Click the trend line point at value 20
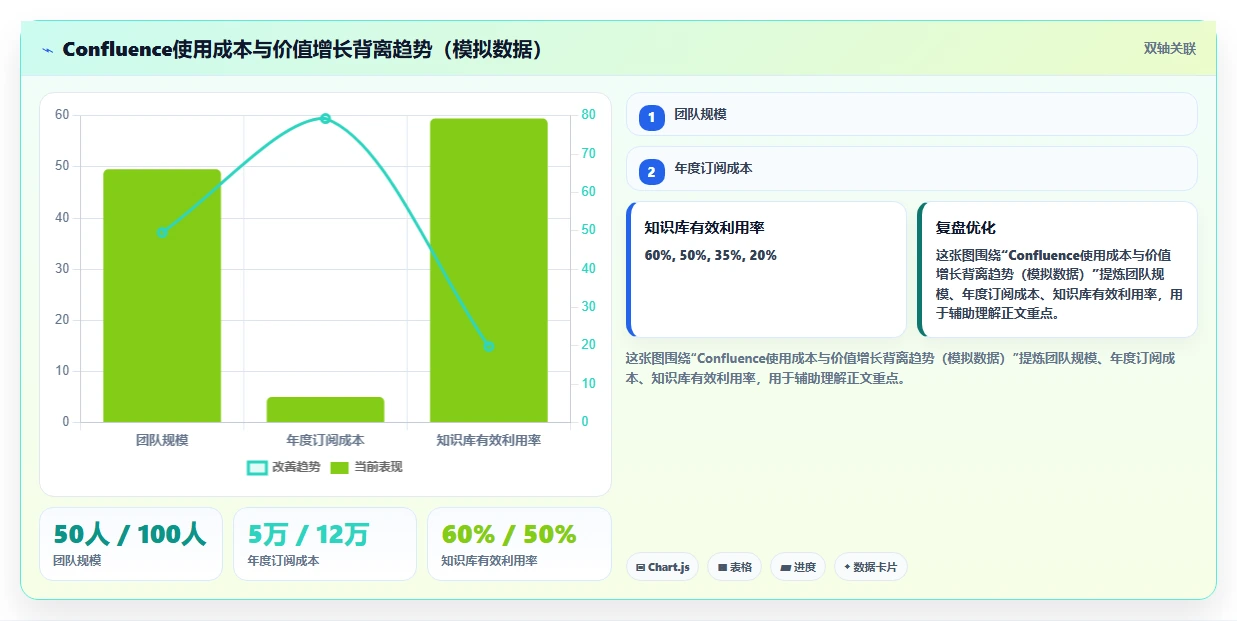The width and height of the screenshot is (1237, 621). [x=489, y=346]
